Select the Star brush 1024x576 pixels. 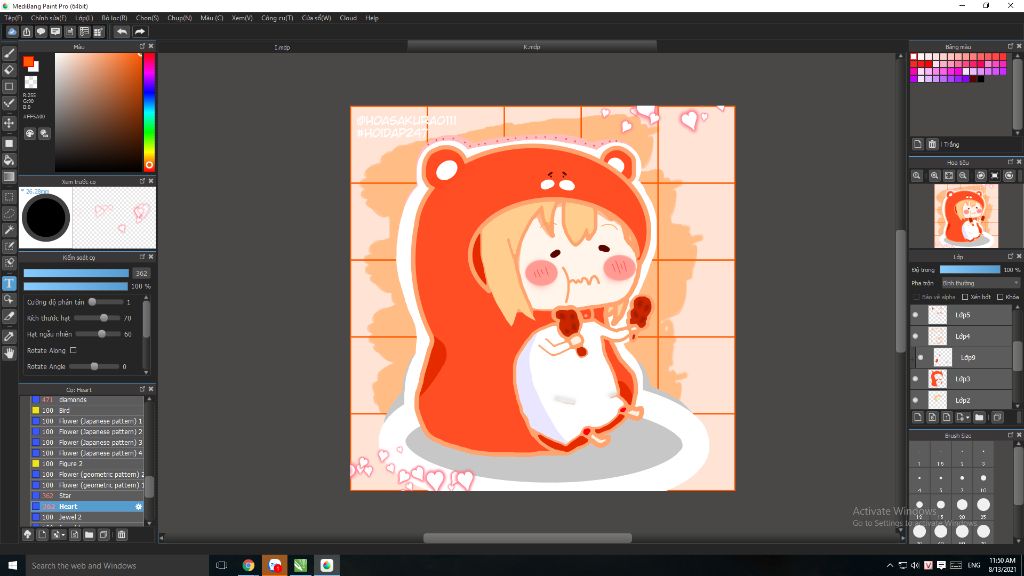click(x=88, y=496)
